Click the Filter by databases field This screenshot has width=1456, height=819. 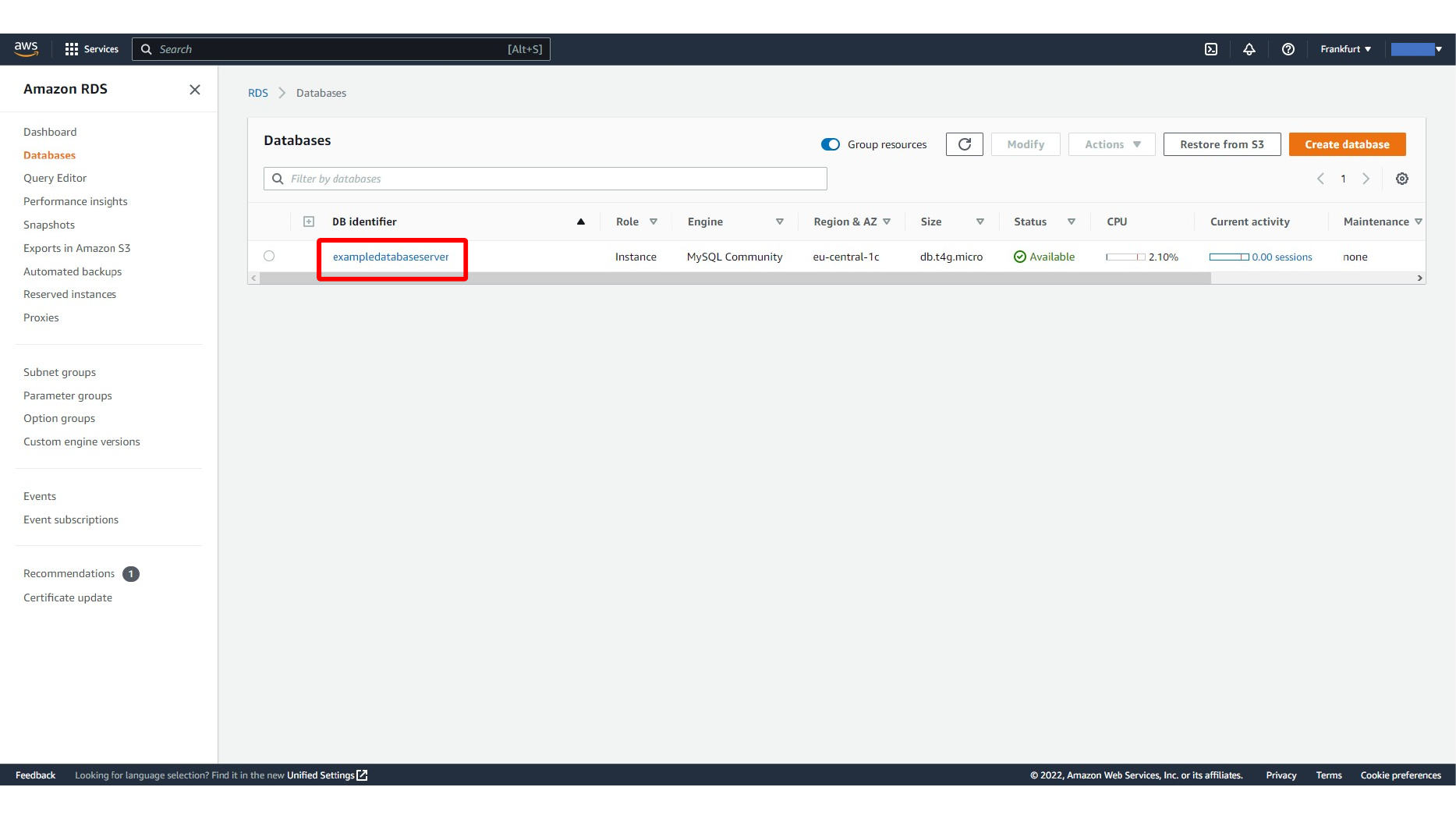point(545,179)
